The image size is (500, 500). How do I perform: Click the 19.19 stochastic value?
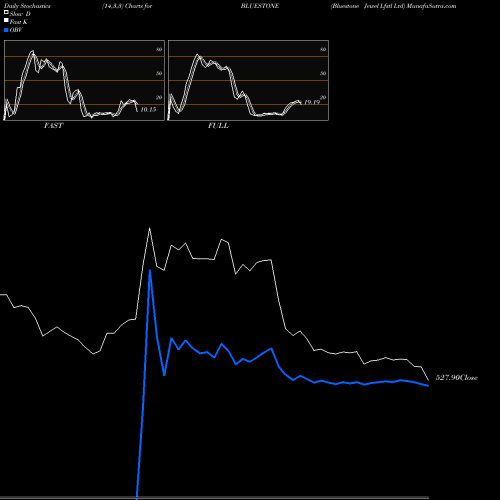point(312,102)
